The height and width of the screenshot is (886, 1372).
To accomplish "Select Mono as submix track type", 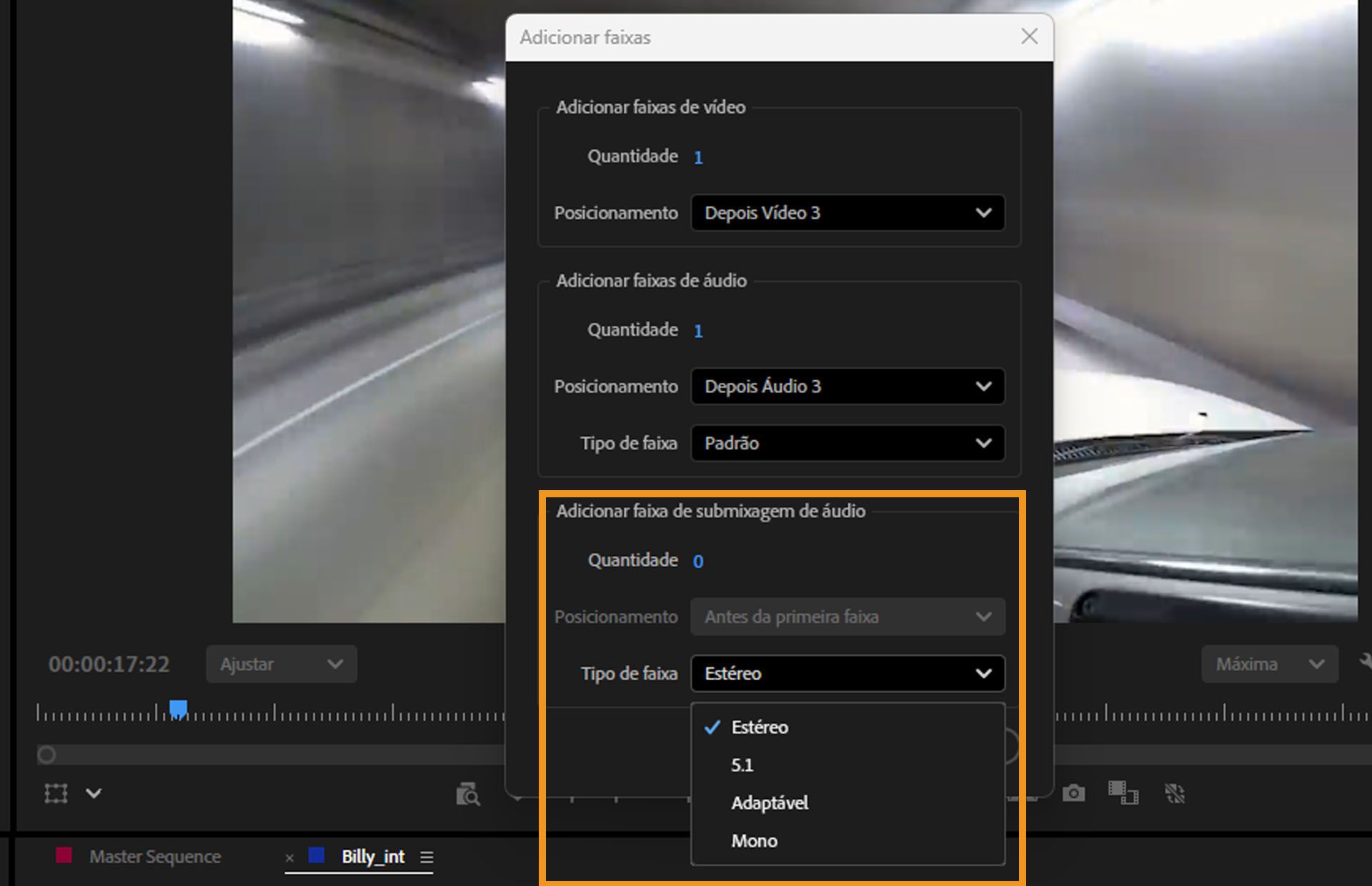I will point(754,841).
